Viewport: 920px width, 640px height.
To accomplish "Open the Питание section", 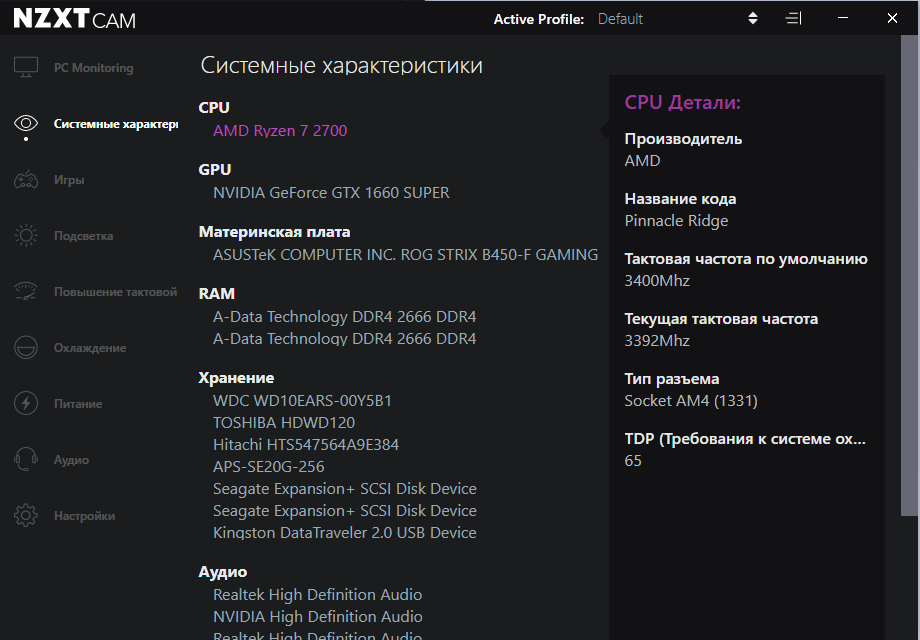I will (78, 404).
